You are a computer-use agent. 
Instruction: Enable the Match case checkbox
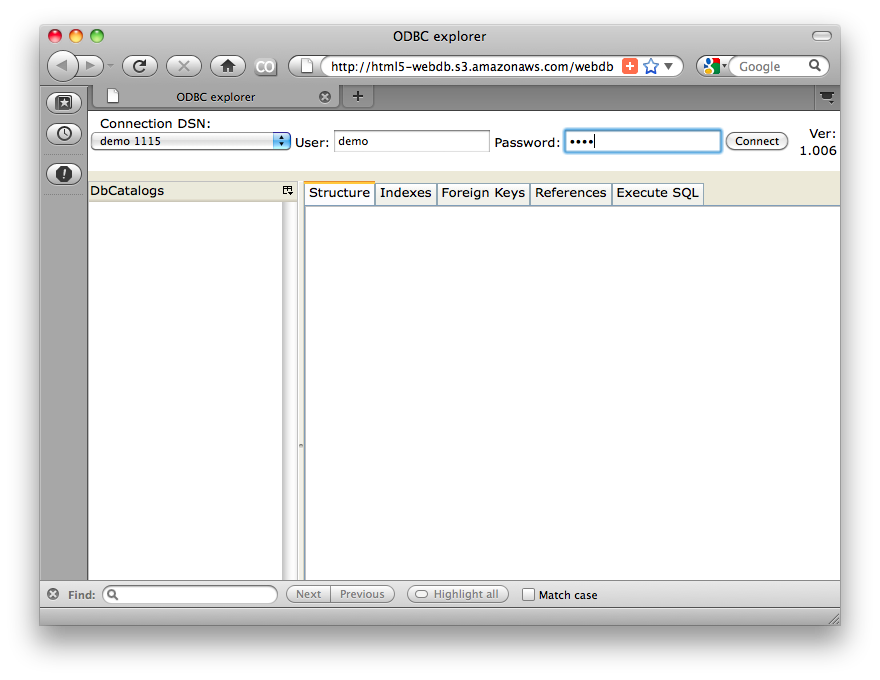point(529,595)
